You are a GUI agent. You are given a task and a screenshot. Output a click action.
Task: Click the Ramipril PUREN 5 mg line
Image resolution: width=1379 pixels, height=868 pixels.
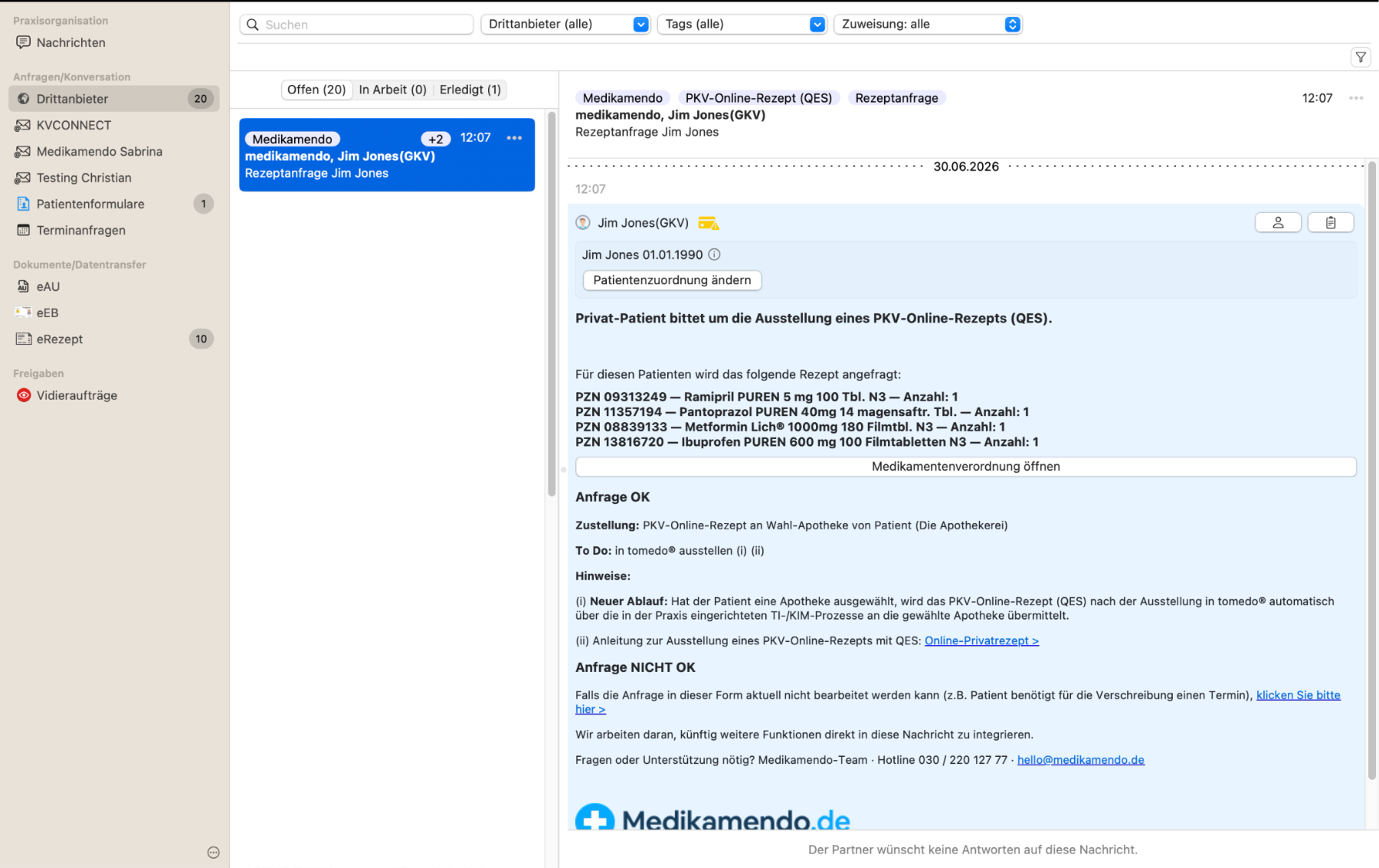coord(766,397)
